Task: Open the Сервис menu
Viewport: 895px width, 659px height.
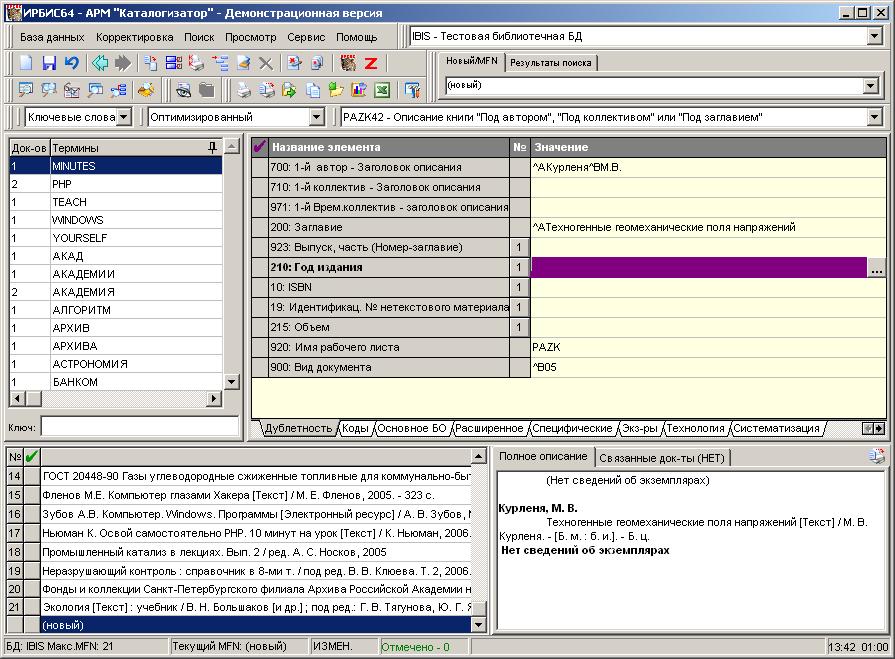Action: coord(306,37)
